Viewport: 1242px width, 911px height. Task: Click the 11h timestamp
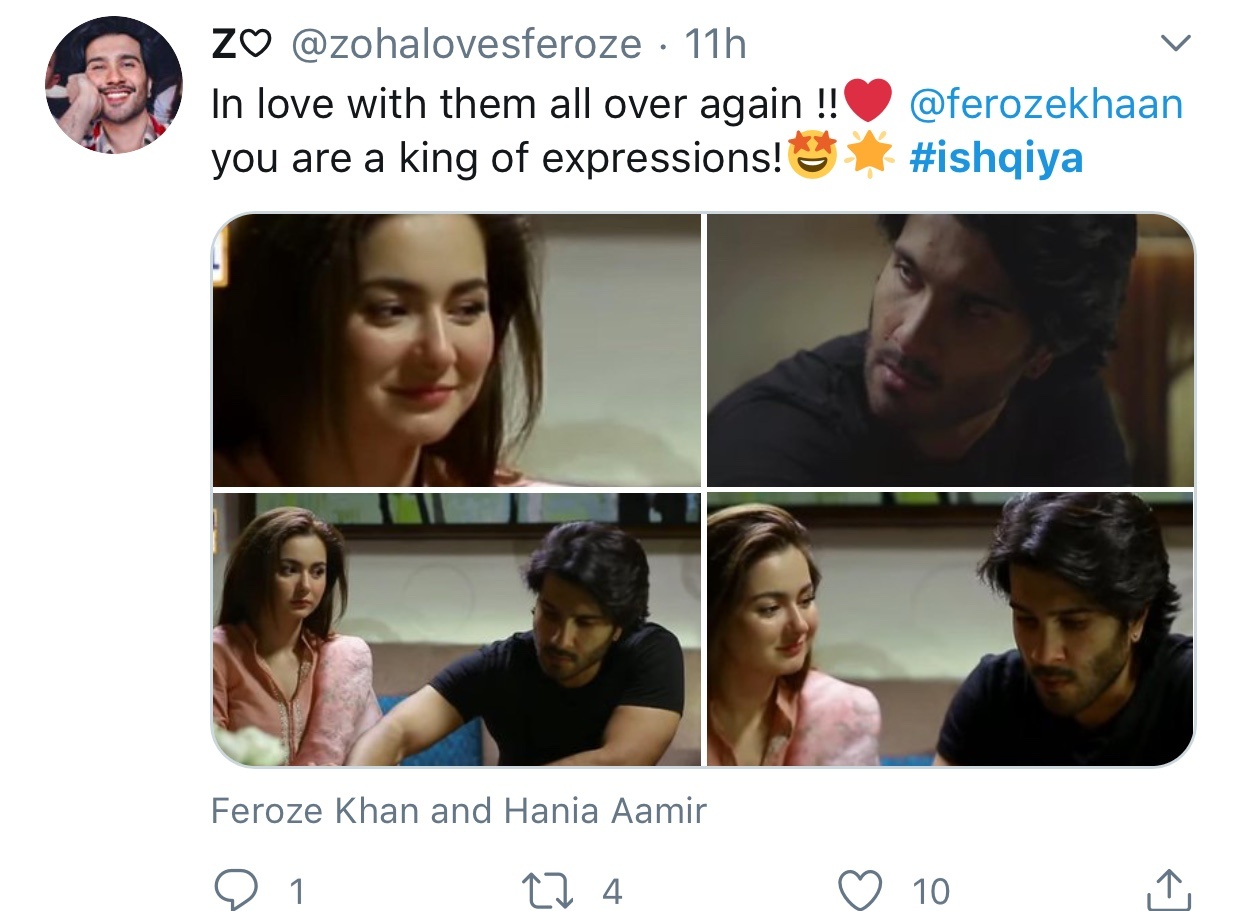click(715, 44)
